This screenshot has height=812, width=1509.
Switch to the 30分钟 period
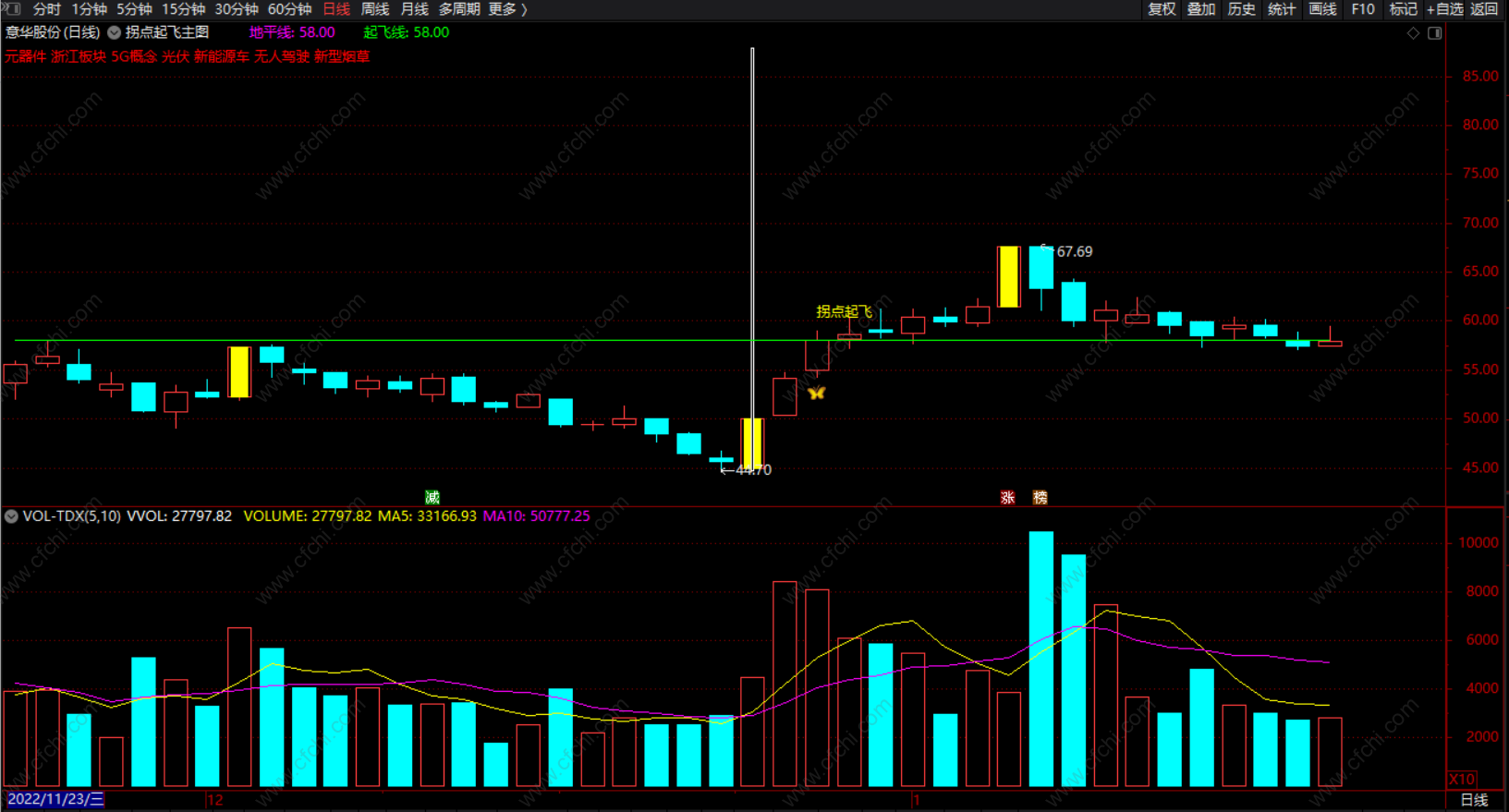click(237, 9)
